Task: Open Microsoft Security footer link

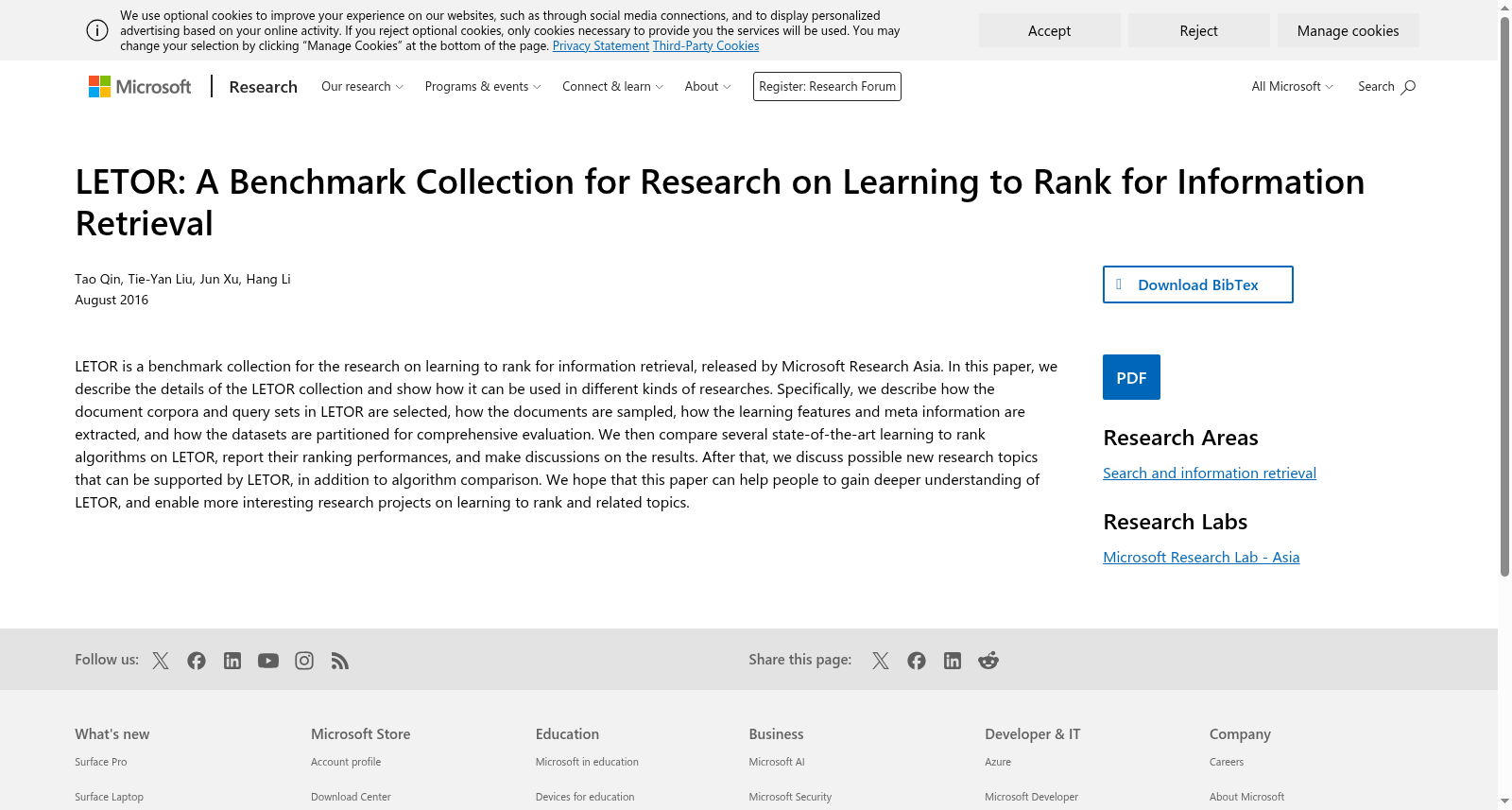Action: pos(790,797)
